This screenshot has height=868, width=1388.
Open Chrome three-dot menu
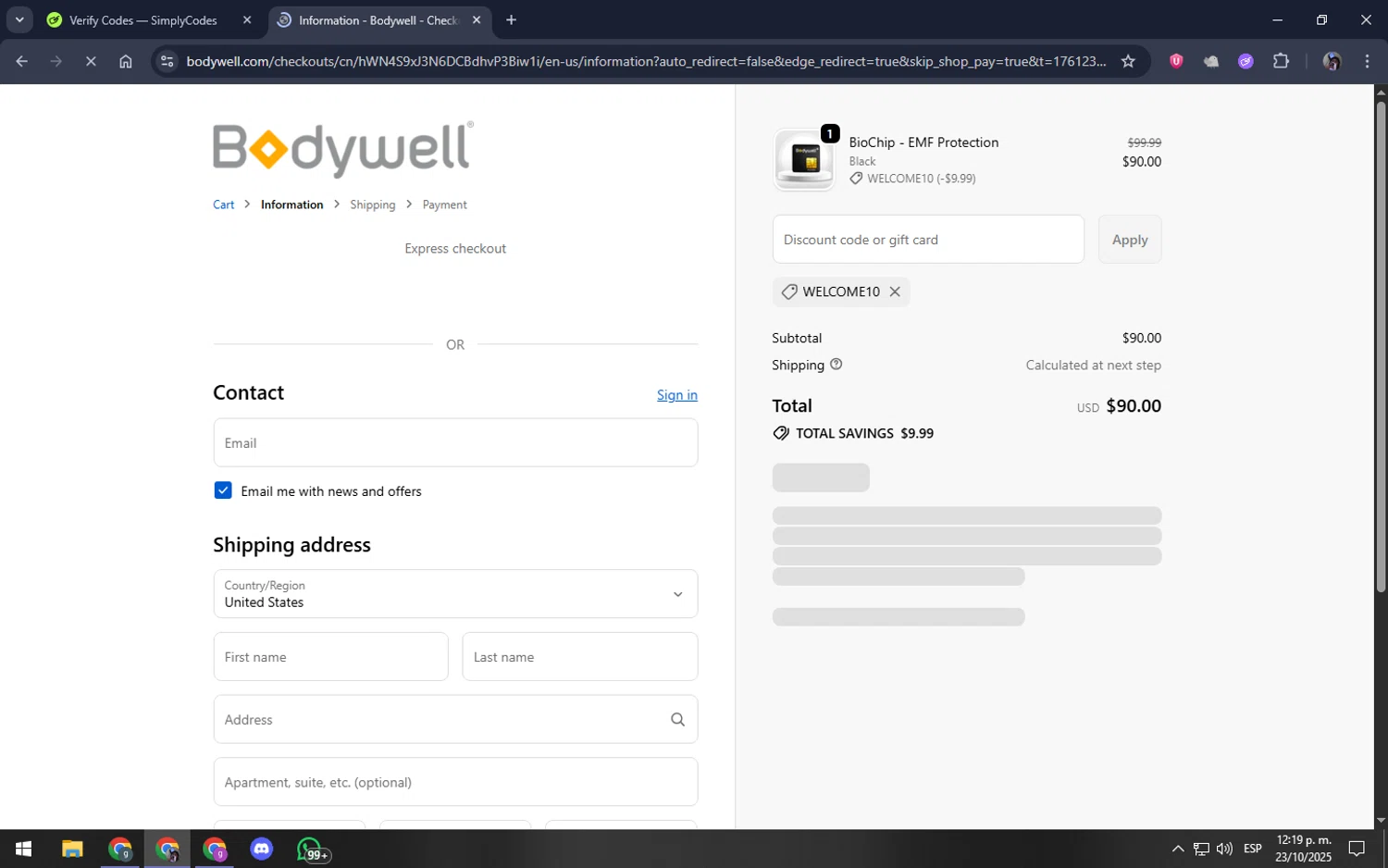point(1368,61)
